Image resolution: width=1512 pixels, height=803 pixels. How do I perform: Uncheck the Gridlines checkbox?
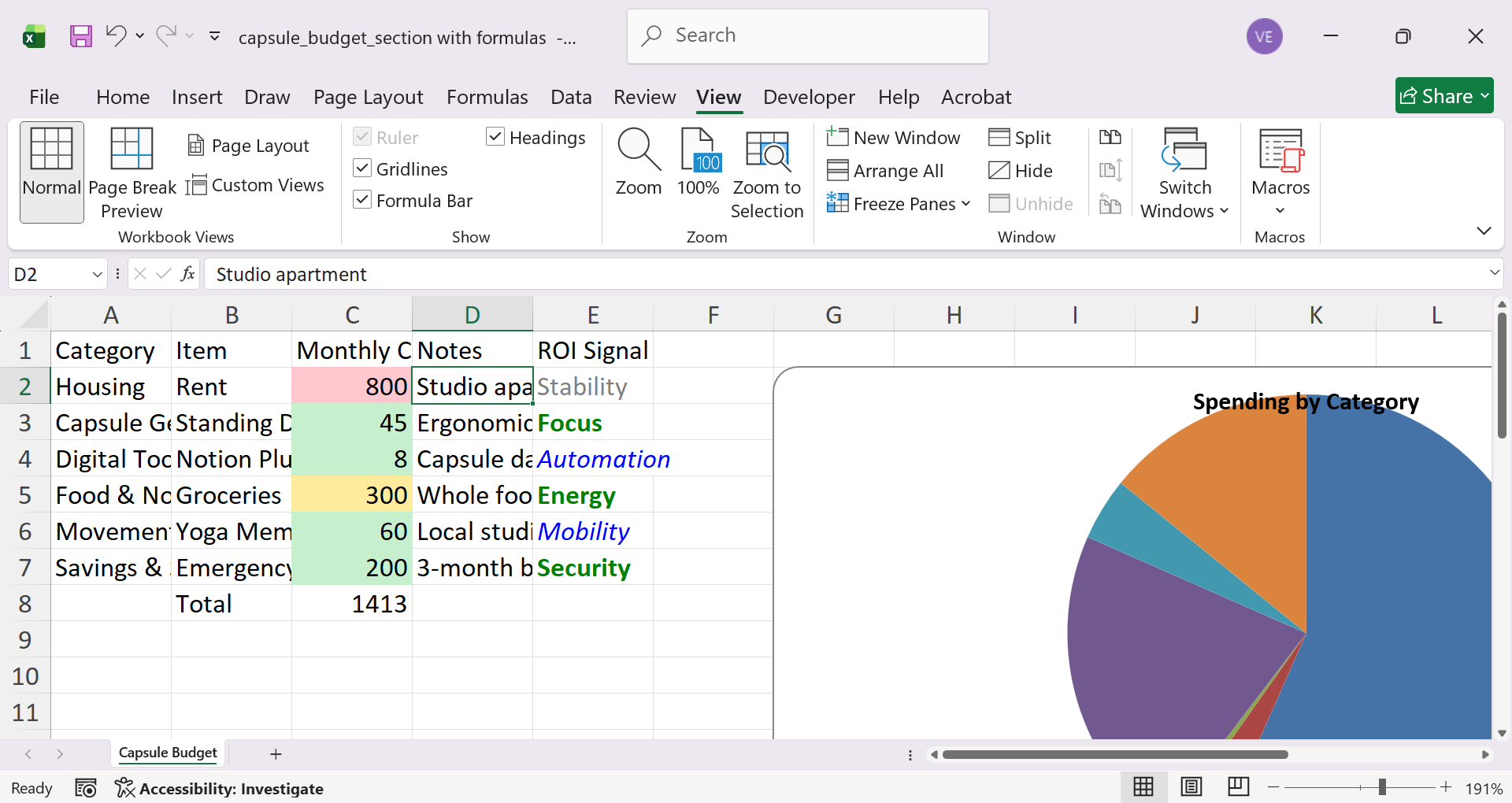362,168
